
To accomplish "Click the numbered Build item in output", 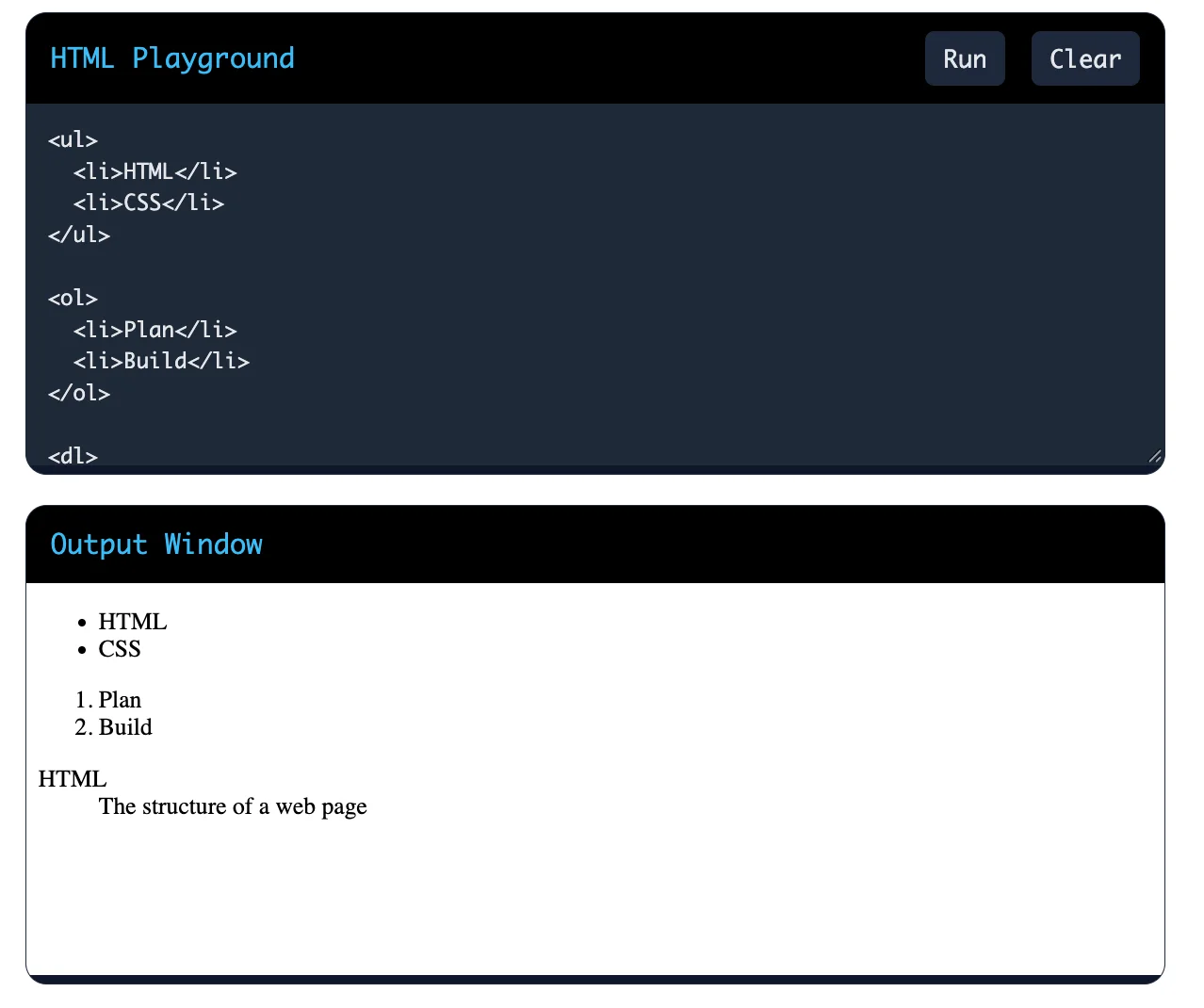I will tap(125, 727).
